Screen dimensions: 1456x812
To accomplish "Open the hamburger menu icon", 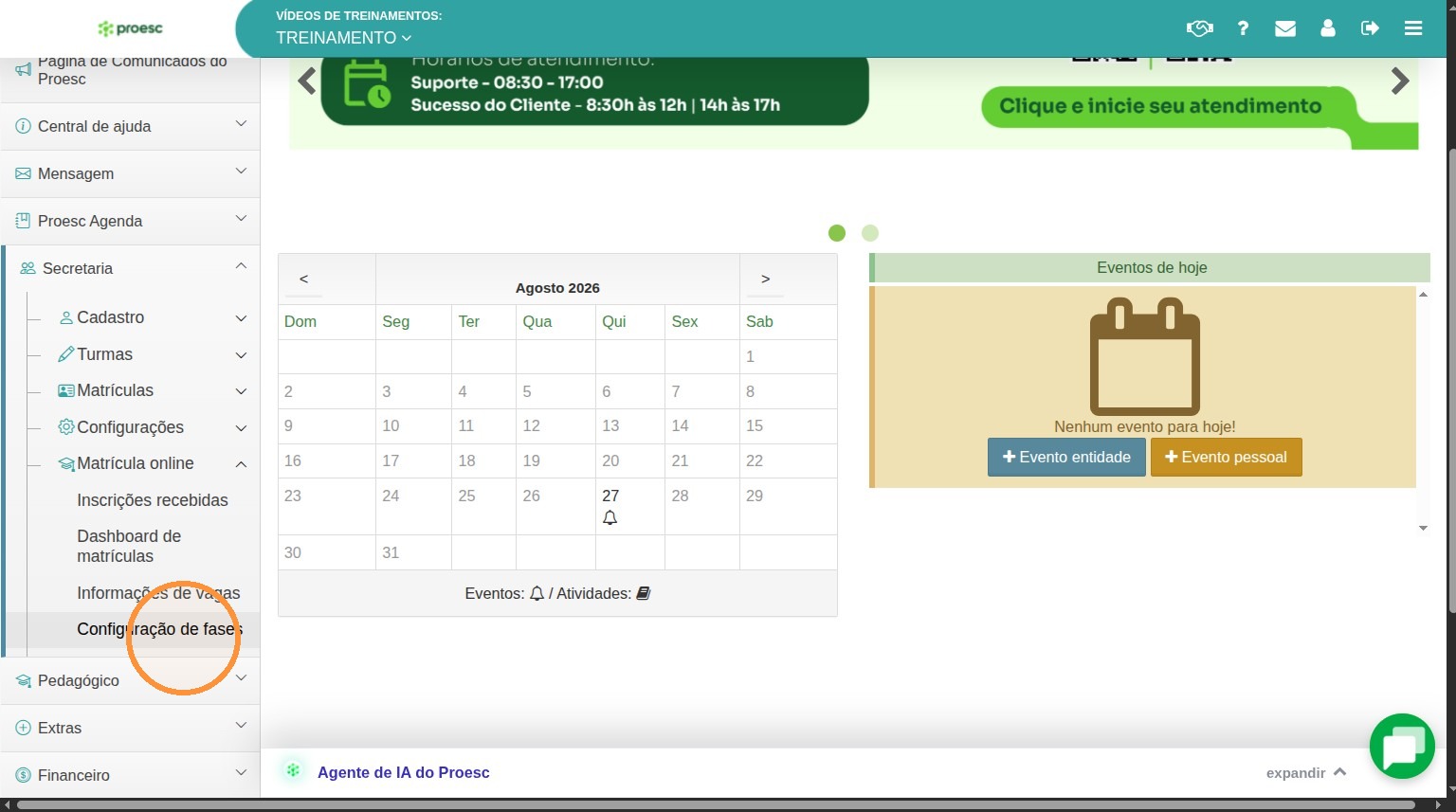I will [1413, 28].
